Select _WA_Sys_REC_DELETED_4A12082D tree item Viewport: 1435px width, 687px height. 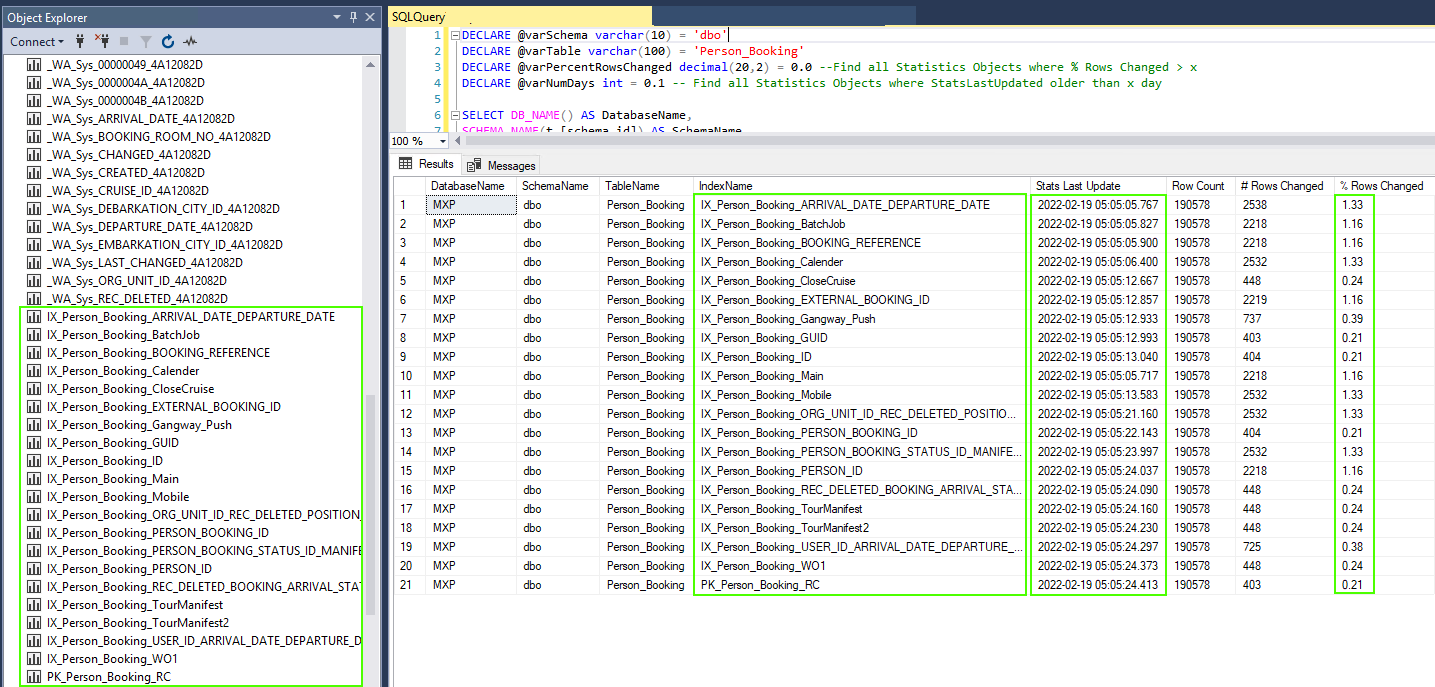click(137, 299)
